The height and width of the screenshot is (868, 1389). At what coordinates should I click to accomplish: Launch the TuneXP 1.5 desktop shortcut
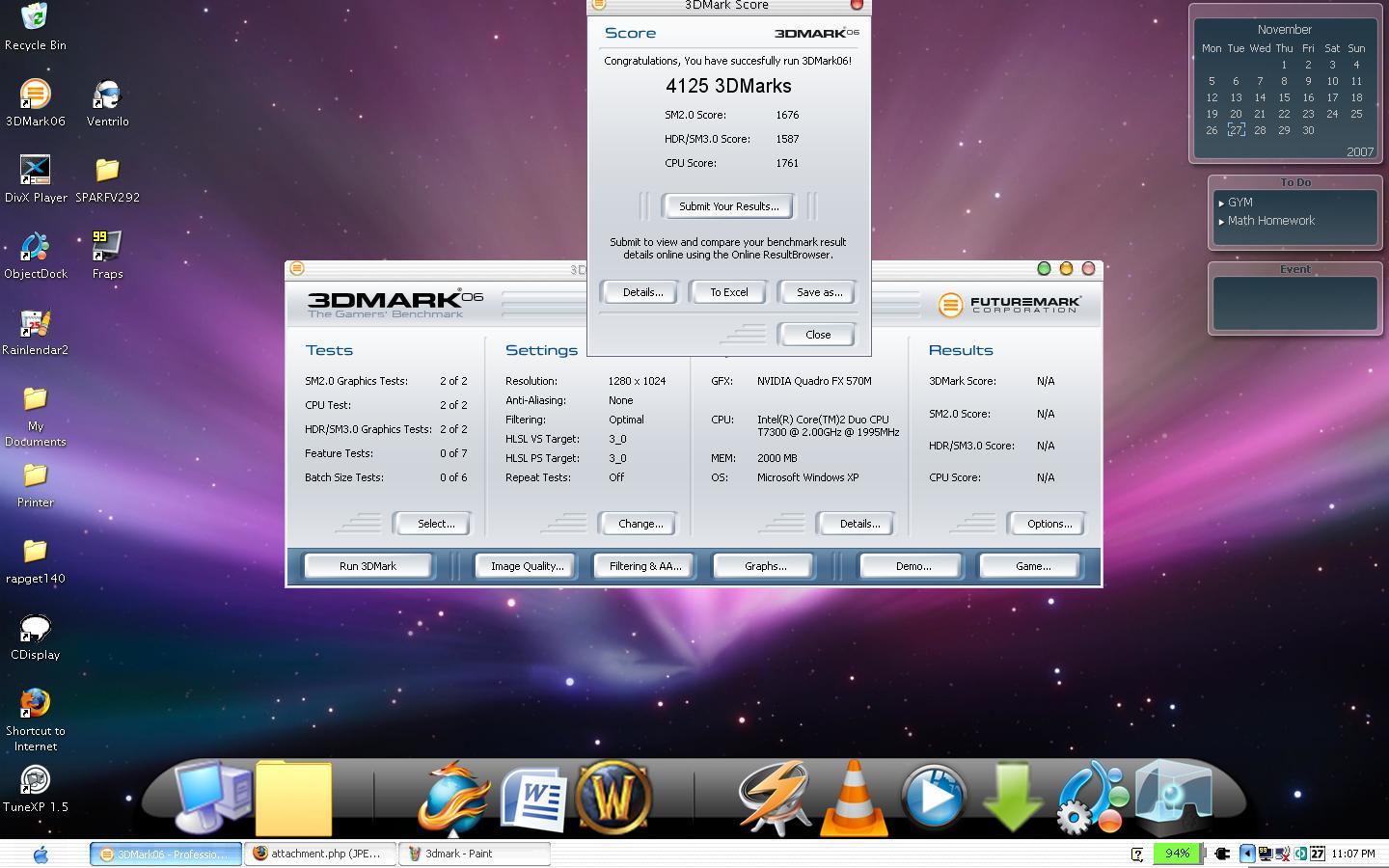[35, 789]
